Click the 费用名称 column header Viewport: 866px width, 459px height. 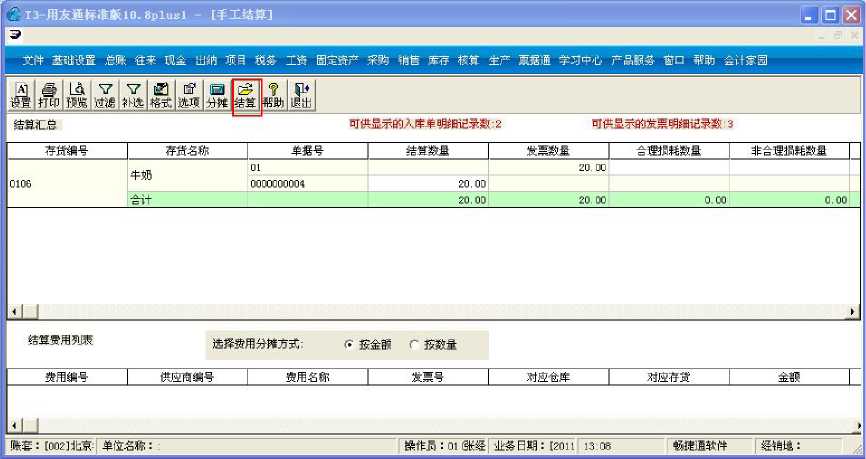pos(308,377)
